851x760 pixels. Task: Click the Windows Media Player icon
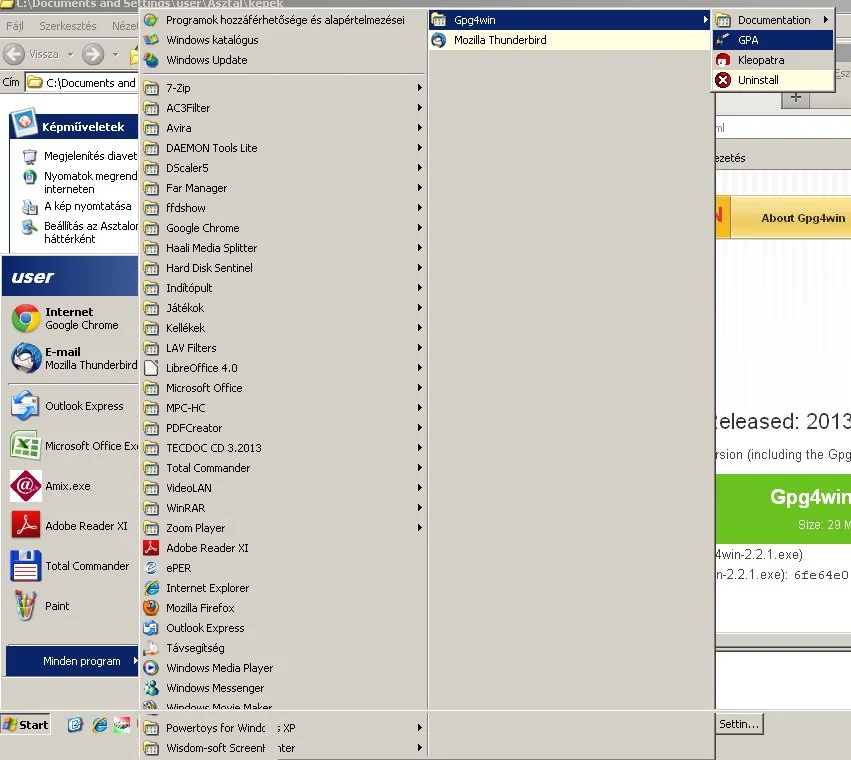[x=151, y=668]
